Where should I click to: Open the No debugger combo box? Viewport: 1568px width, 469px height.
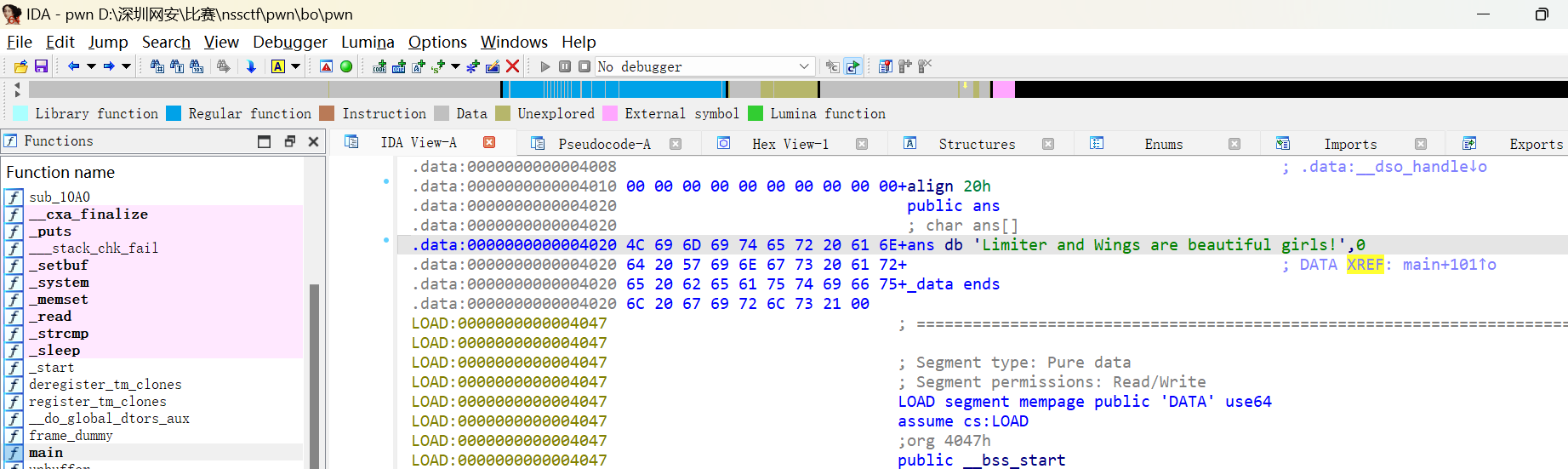(704, 66)
